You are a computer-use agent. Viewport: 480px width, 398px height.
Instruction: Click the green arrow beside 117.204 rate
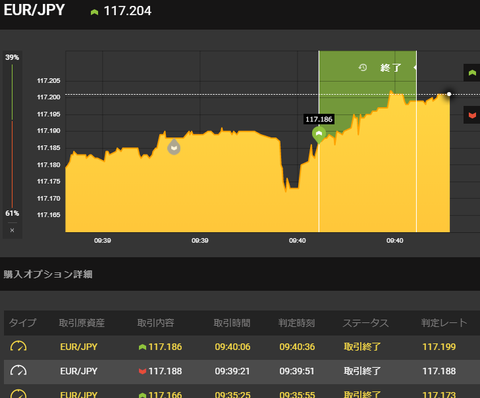pos(94,12)
